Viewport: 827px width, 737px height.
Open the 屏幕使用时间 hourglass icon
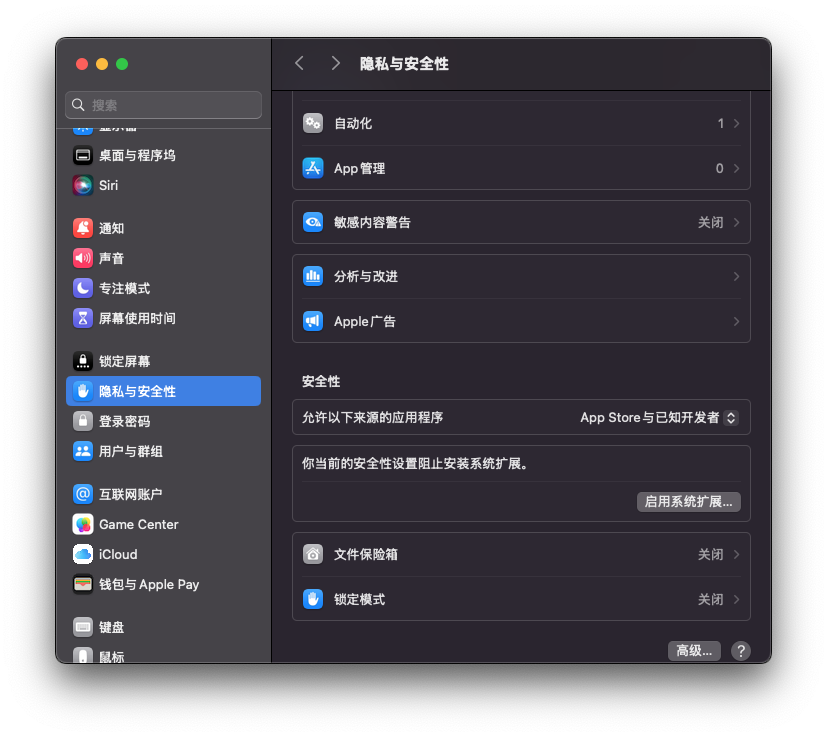[83, 318]
